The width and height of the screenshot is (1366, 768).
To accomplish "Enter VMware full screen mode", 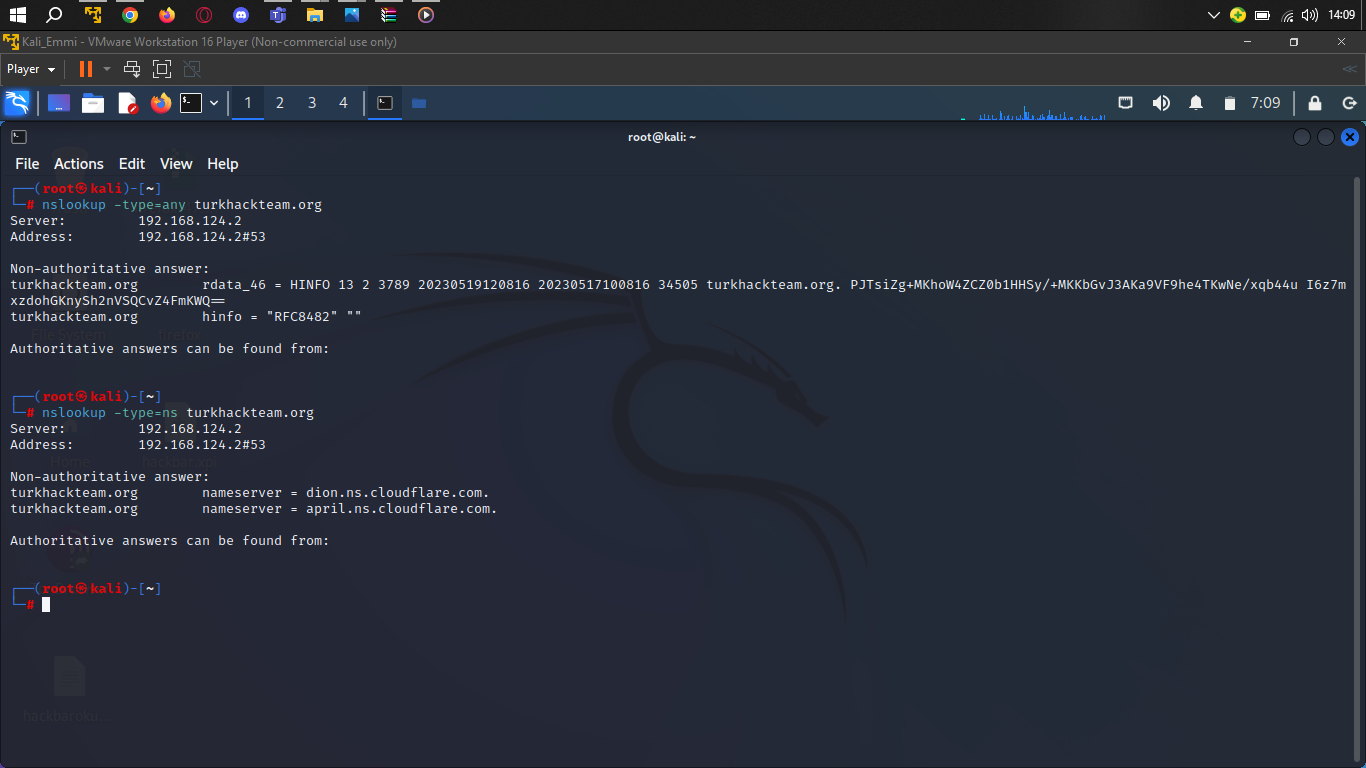I will pos(162,69).
